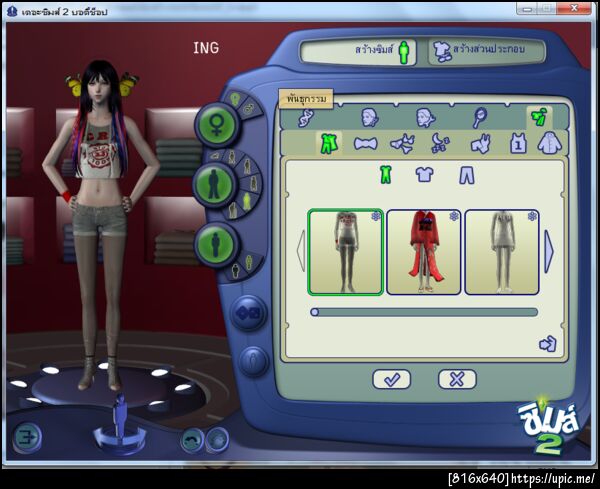
Task: Show full-body outfits filter
Action: tap(386, 175)
